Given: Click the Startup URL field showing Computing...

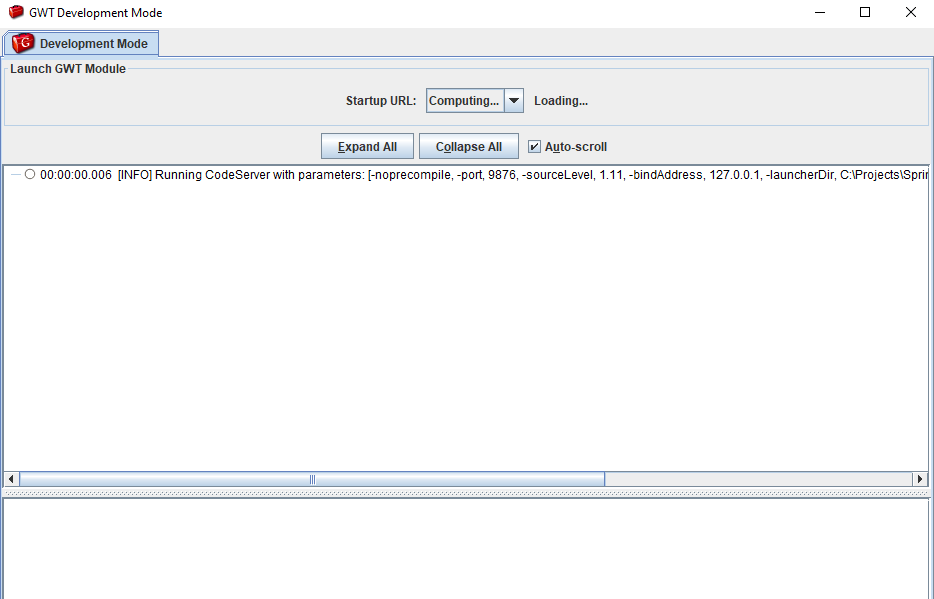Looking at the screenshot, I should coord(464,100).
